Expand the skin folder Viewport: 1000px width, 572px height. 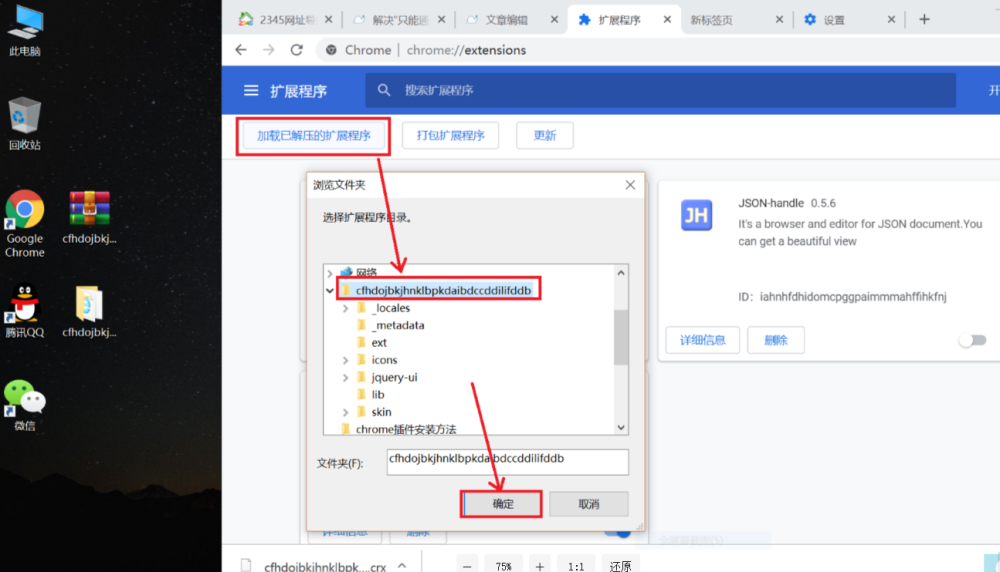tap(346, 412)
